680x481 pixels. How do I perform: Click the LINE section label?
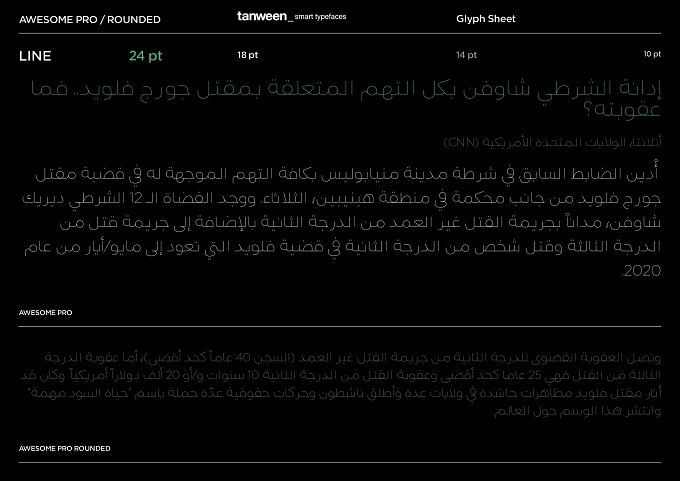click(x=35, y=56)
